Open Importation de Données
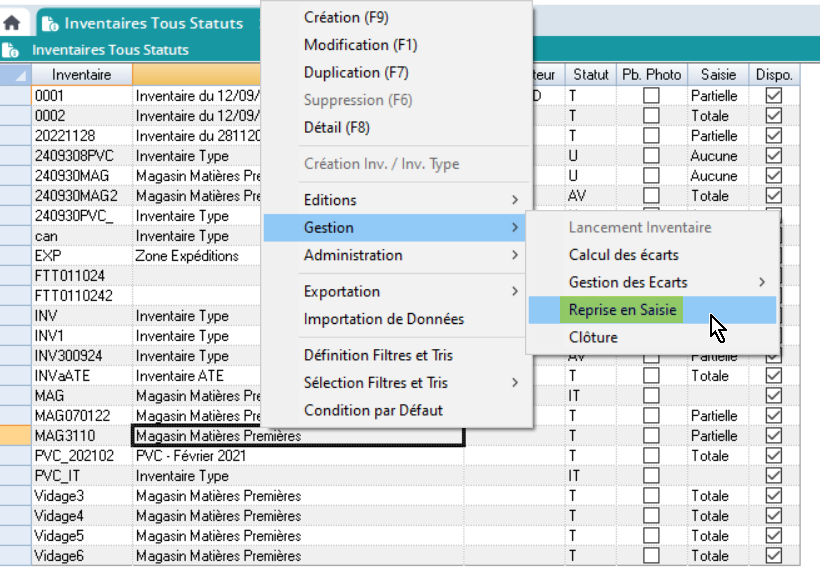Image resolution: width=820 pixels, height=579 pixels. tap(383, 319)
